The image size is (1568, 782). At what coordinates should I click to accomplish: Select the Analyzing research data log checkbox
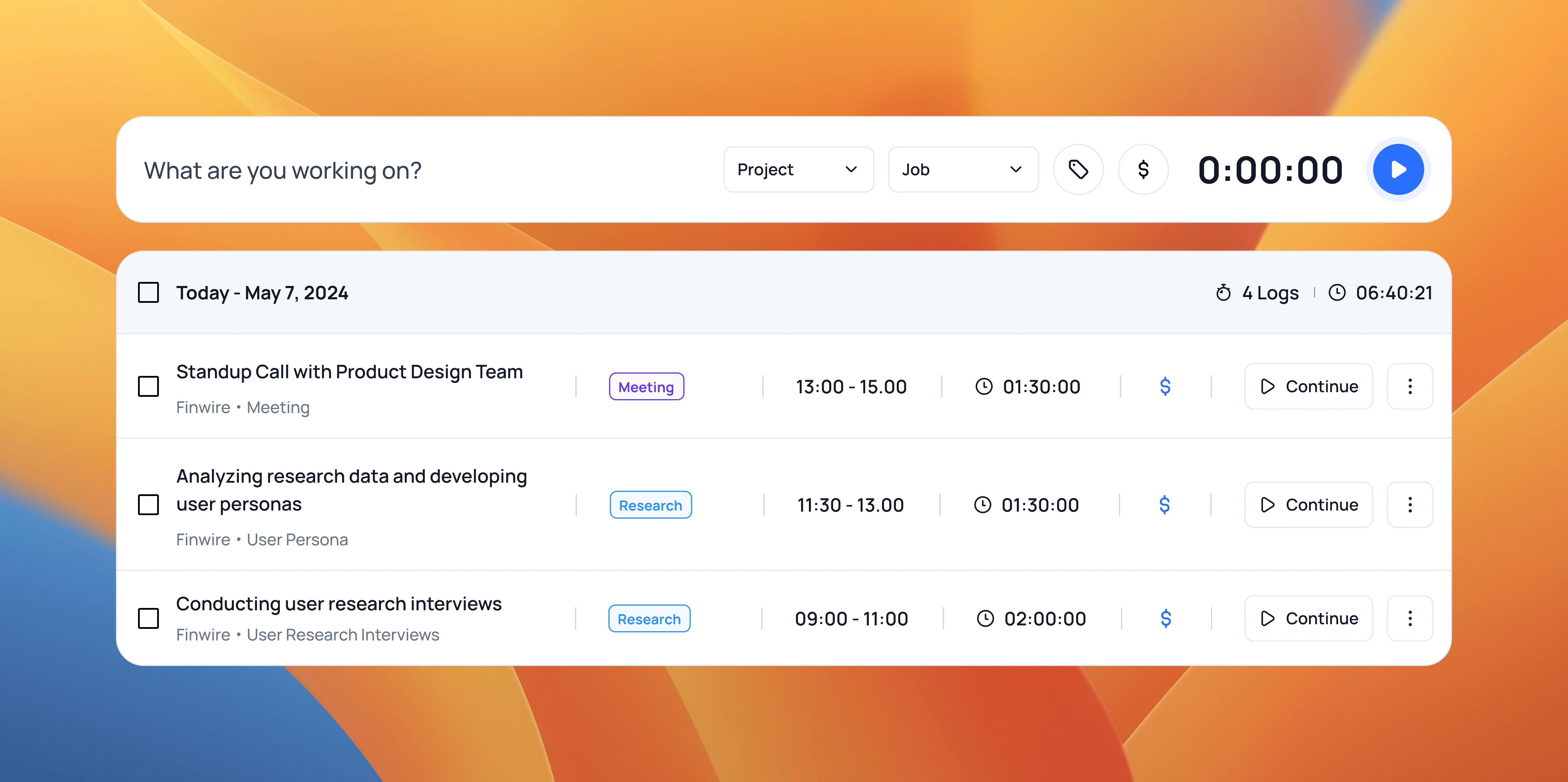pos(148,504)
